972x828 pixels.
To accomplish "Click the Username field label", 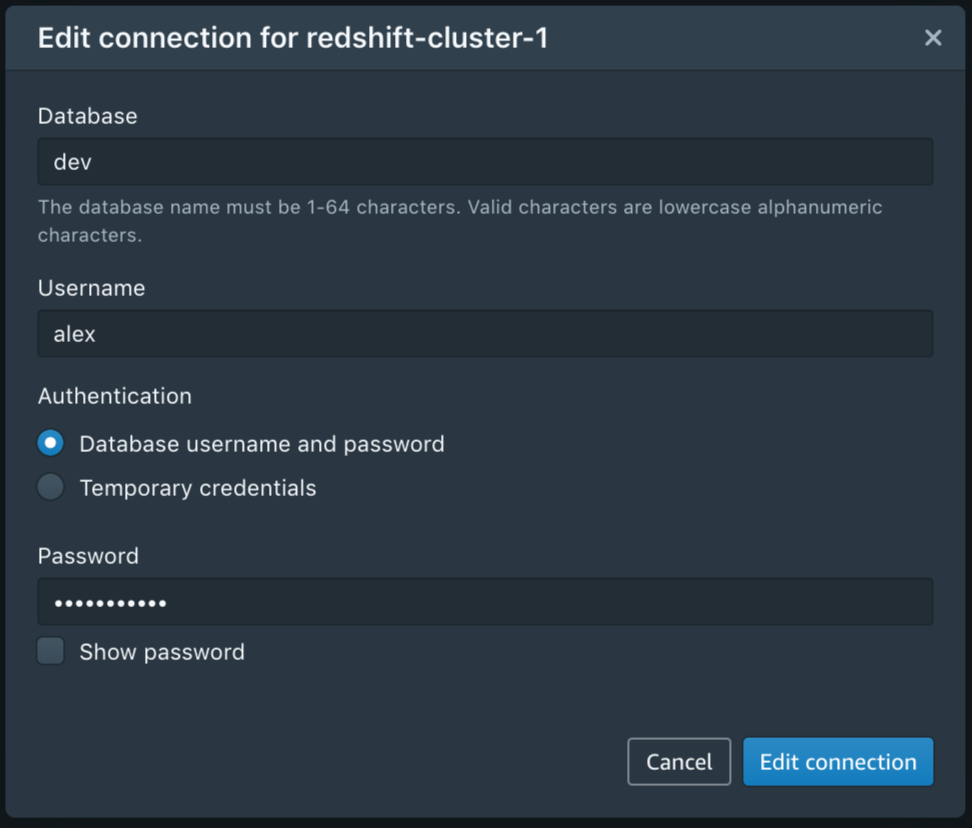I will click(91, 288).
